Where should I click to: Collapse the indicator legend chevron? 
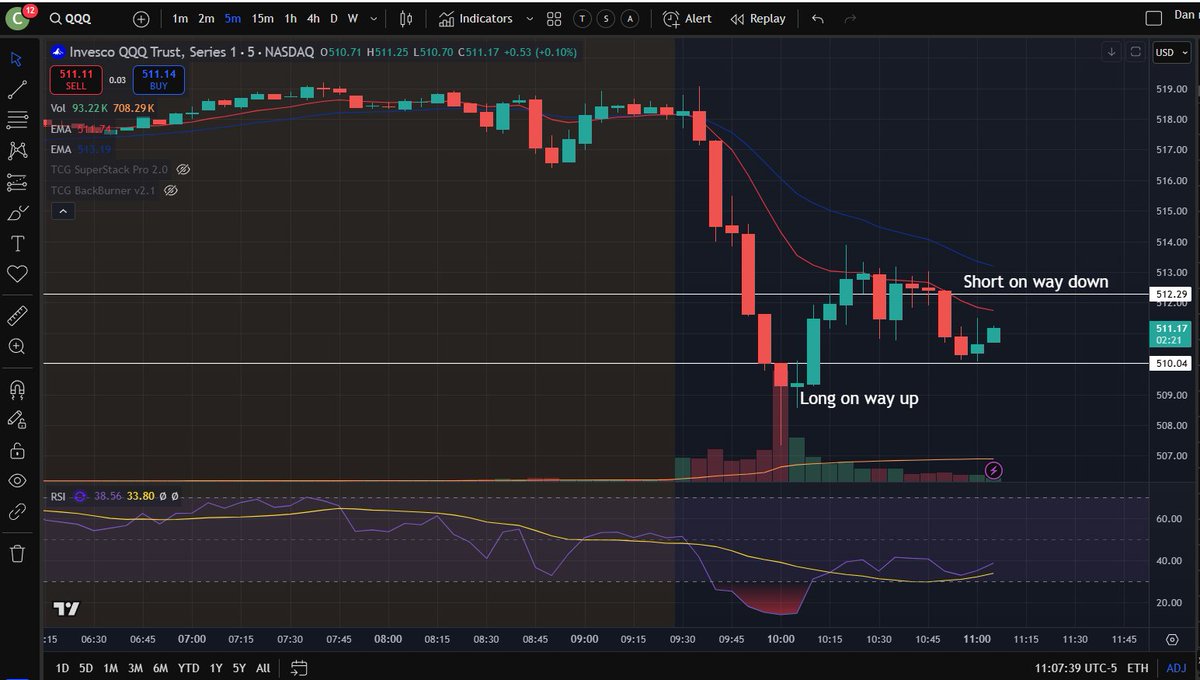[x=62, y=211]
